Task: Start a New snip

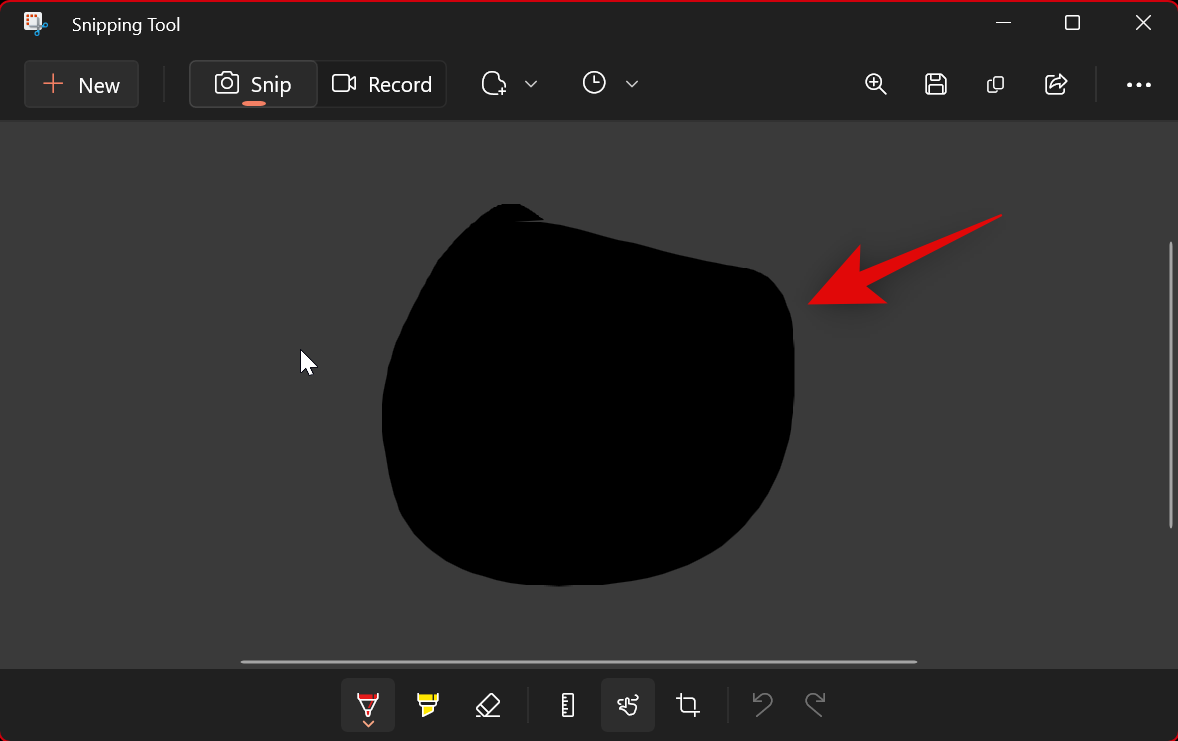Action: [81, 84]
